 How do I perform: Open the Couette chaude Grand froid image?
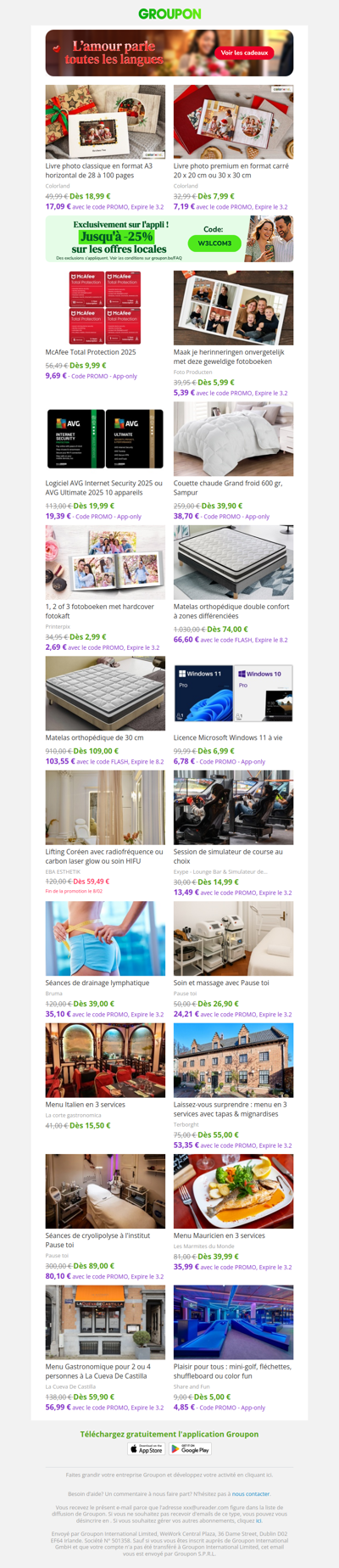(234, 439)
